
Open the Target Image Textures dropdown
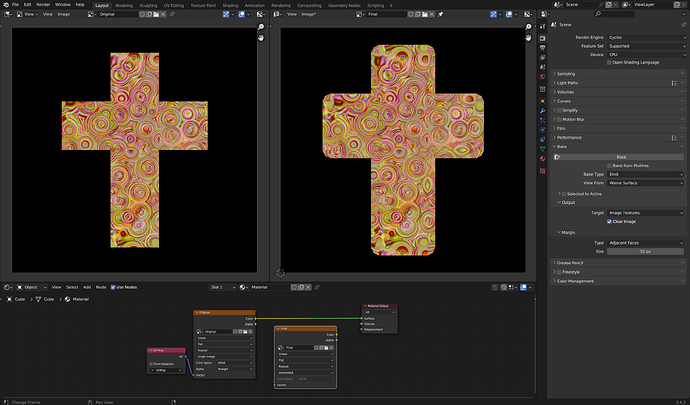coord(646,213)
